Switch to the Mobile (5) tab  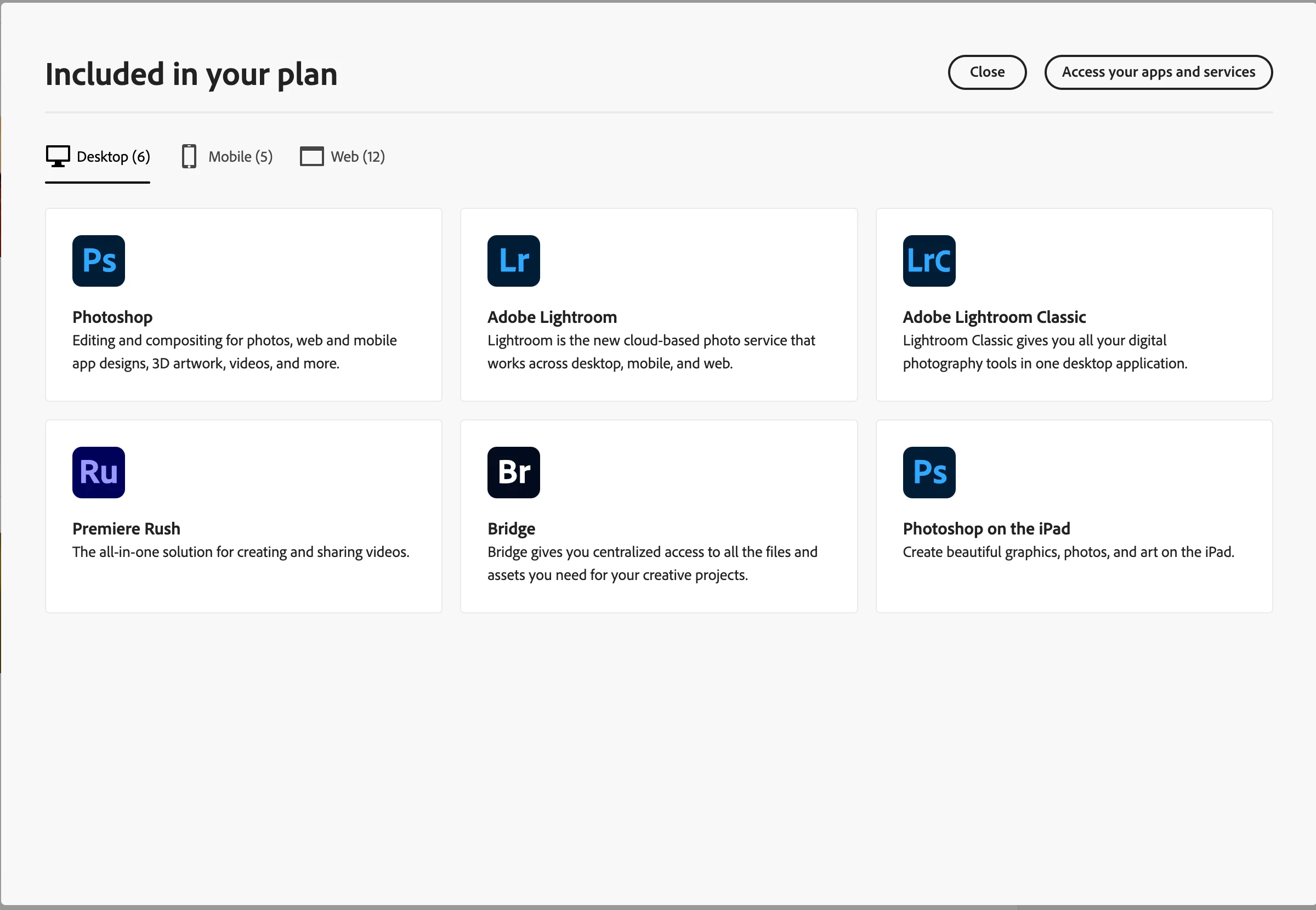(x=240, y=156)
